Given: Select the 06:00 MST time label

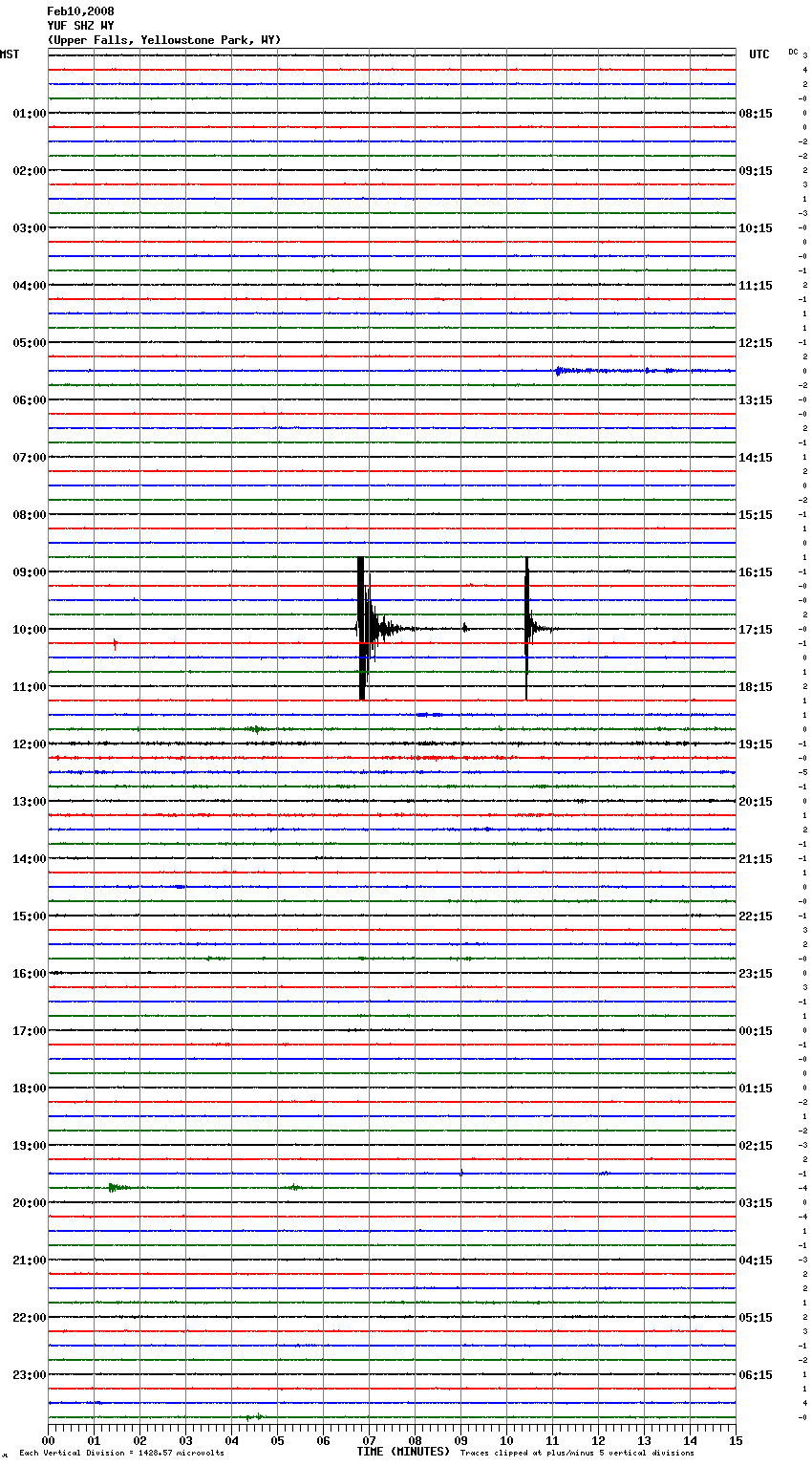Looking at the screenshot, I should [x=30, y=400].
